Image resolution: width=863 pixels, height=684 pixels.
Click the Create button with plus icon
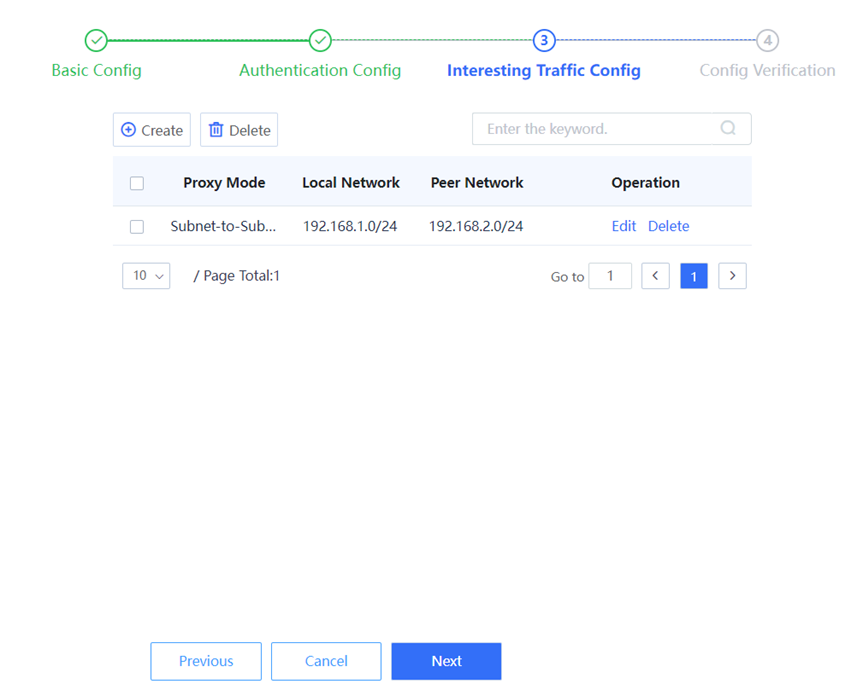(x=152, y=130)
